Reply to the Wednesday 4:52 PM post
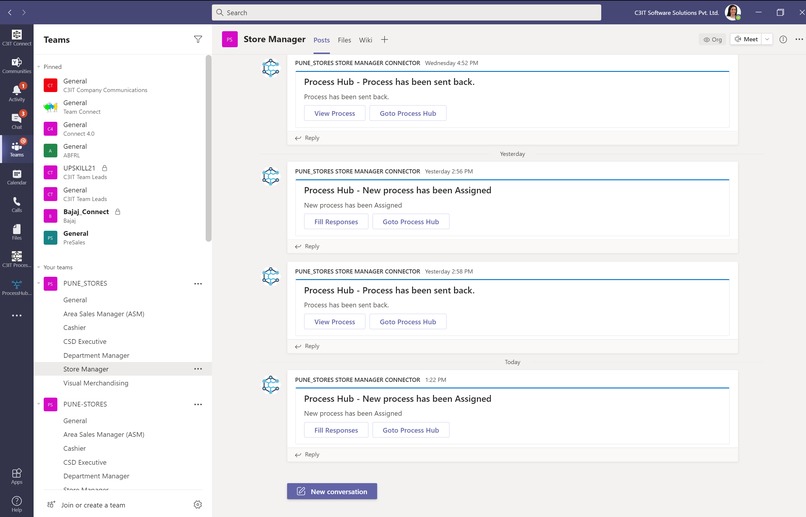This screenshot has width=806, height=517. point(307,138)
